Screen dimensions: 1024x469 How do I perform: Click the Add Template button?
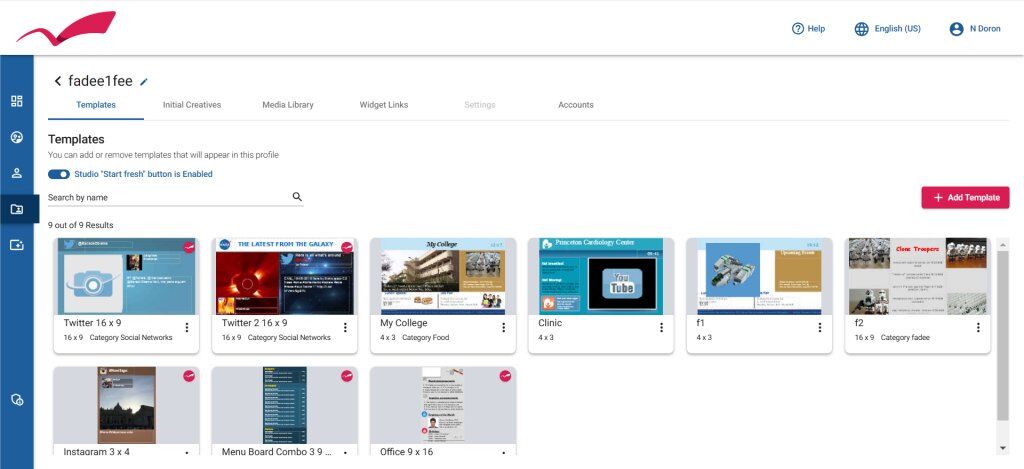tap(965, 198)
